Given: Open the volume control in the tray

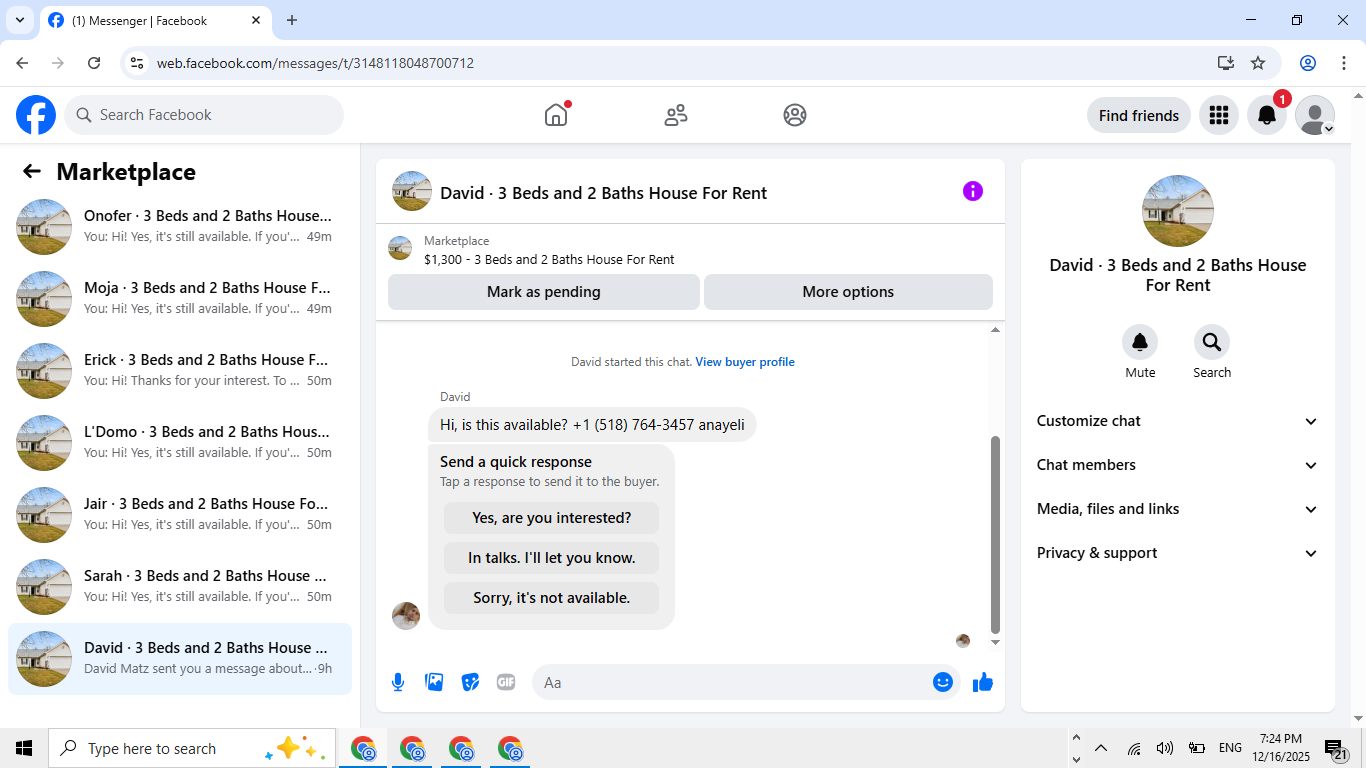Looking at the screenshot, I should 1165,748.
